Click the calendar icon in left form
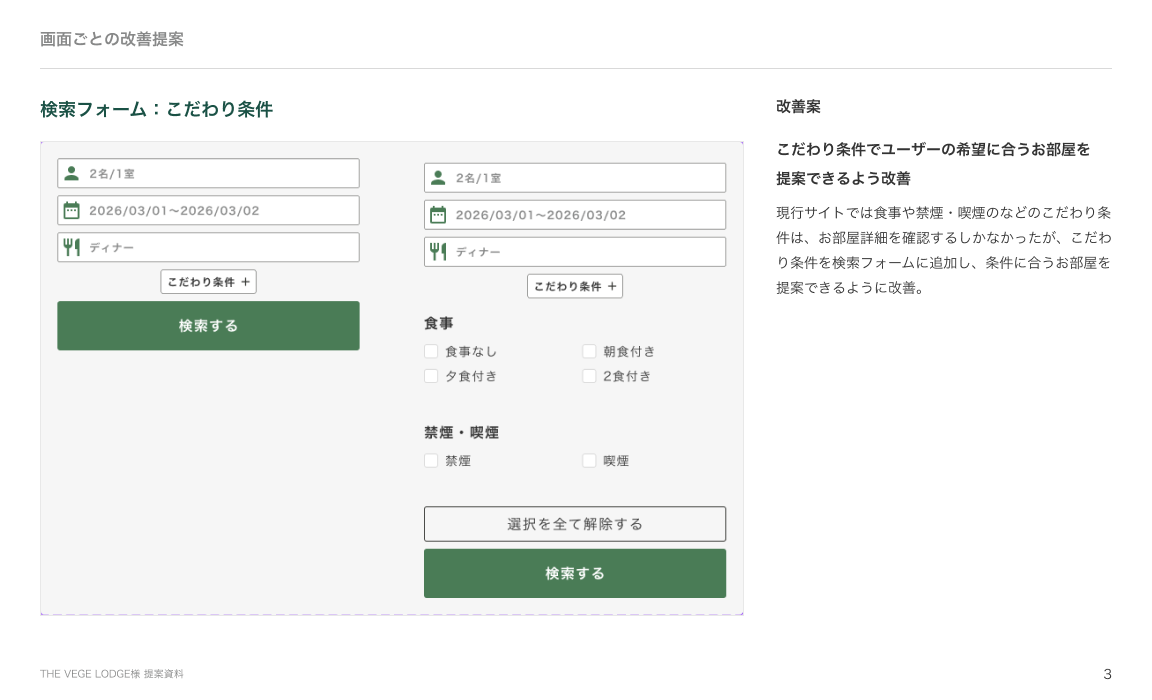The image size is (1152, 700). point(71,210)
